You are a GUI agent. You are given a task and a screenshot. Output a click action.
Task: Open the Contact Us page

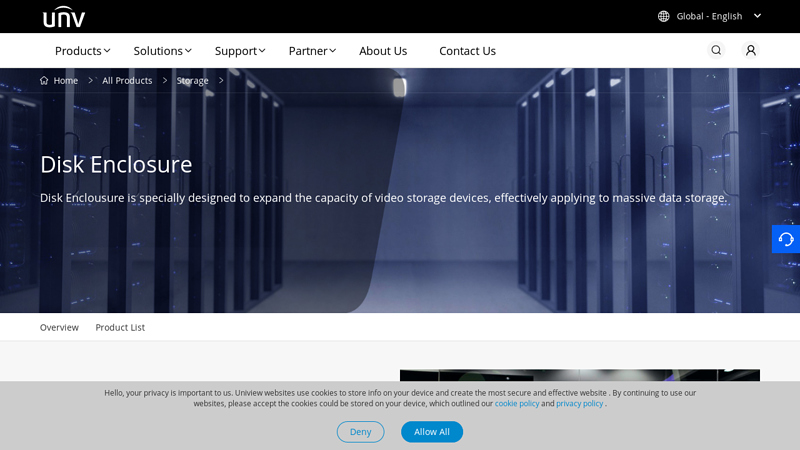[x=467, y=51]
